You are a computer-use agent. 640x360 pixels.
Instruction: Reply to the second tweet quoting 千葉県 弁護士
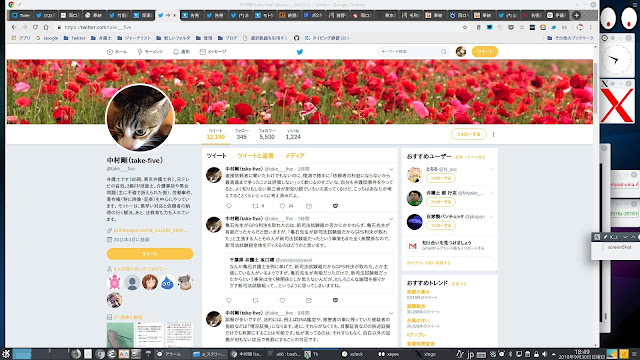tap(229, 300)
